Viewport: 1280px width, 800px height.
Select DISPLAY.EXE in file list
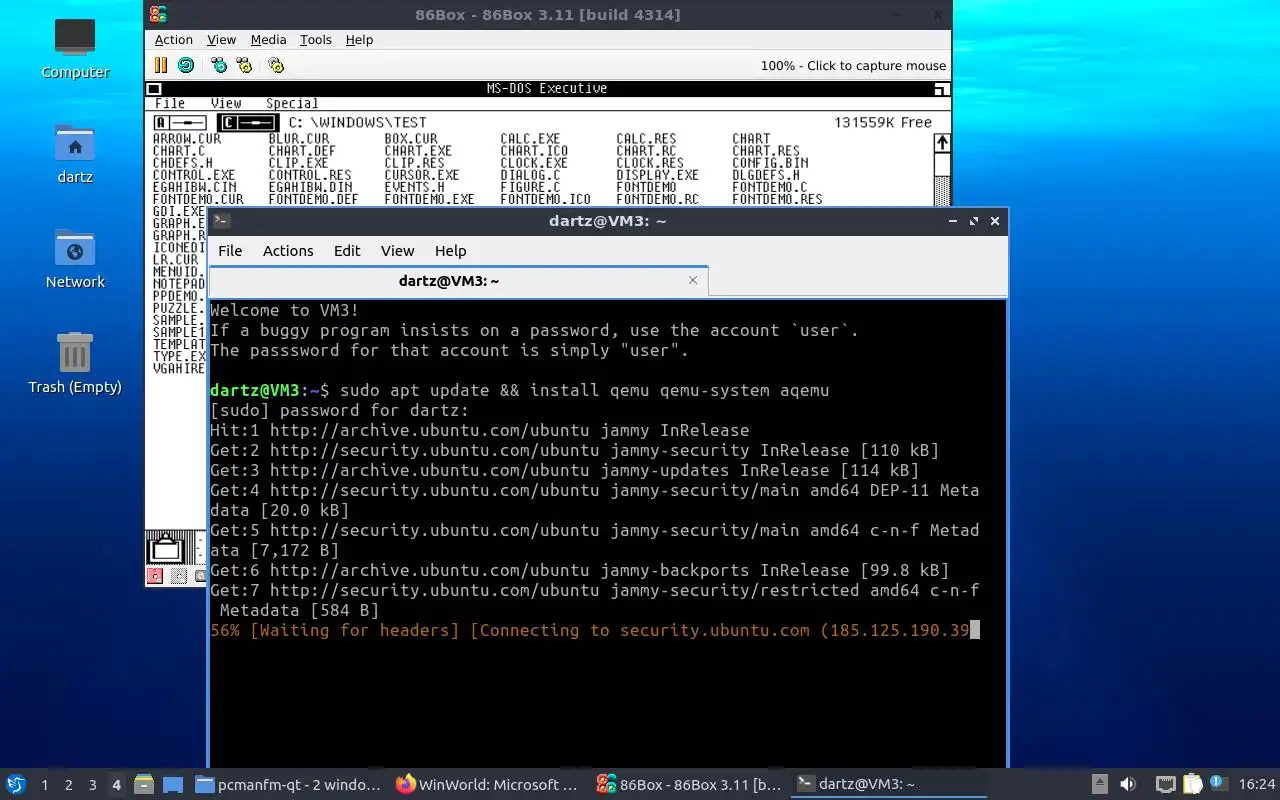(657, 175)
